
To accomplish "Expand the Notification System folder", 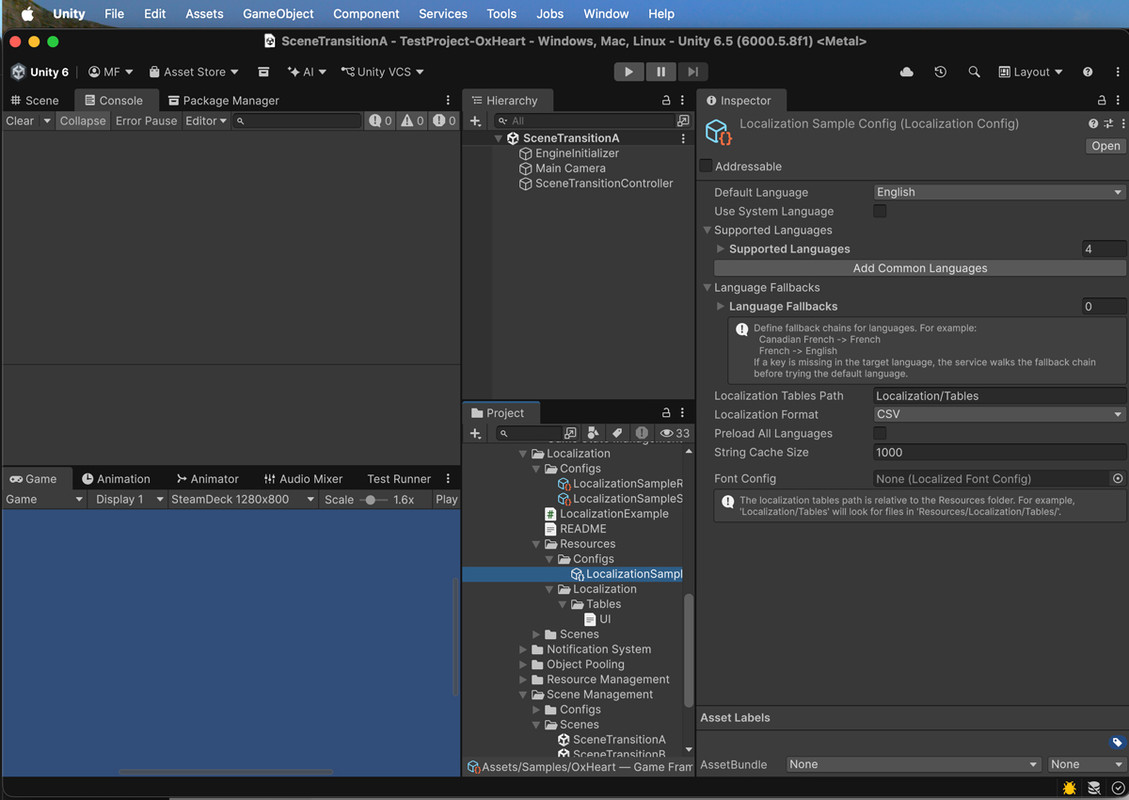I will pyautogui.click(x=523, y=650).
